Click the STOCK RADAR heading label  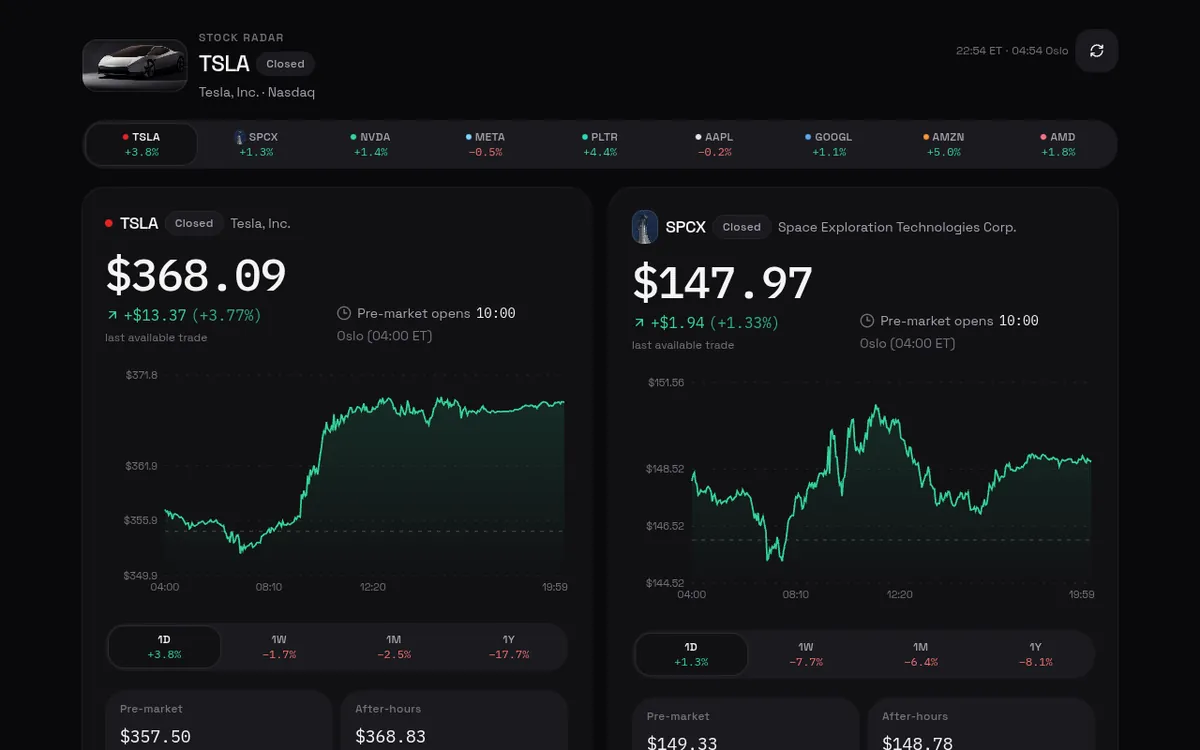coord(241,38)
